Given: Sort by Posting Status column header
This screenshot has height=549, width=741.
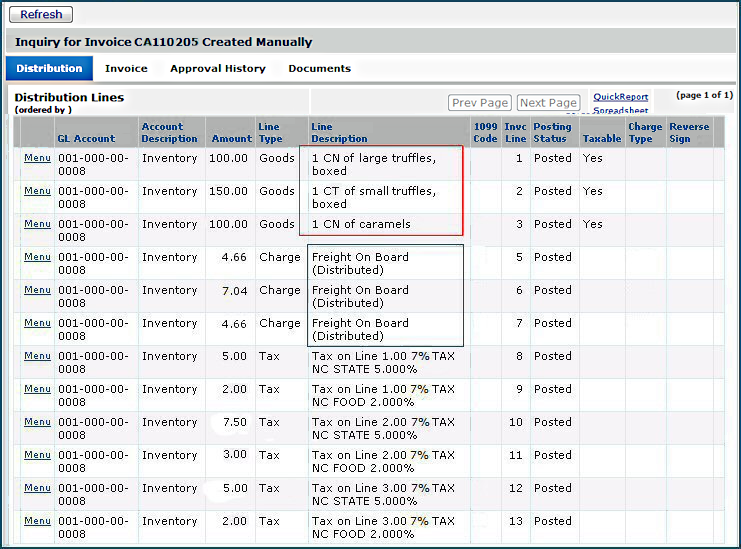Looking at the screenshot, I should 552,133.
